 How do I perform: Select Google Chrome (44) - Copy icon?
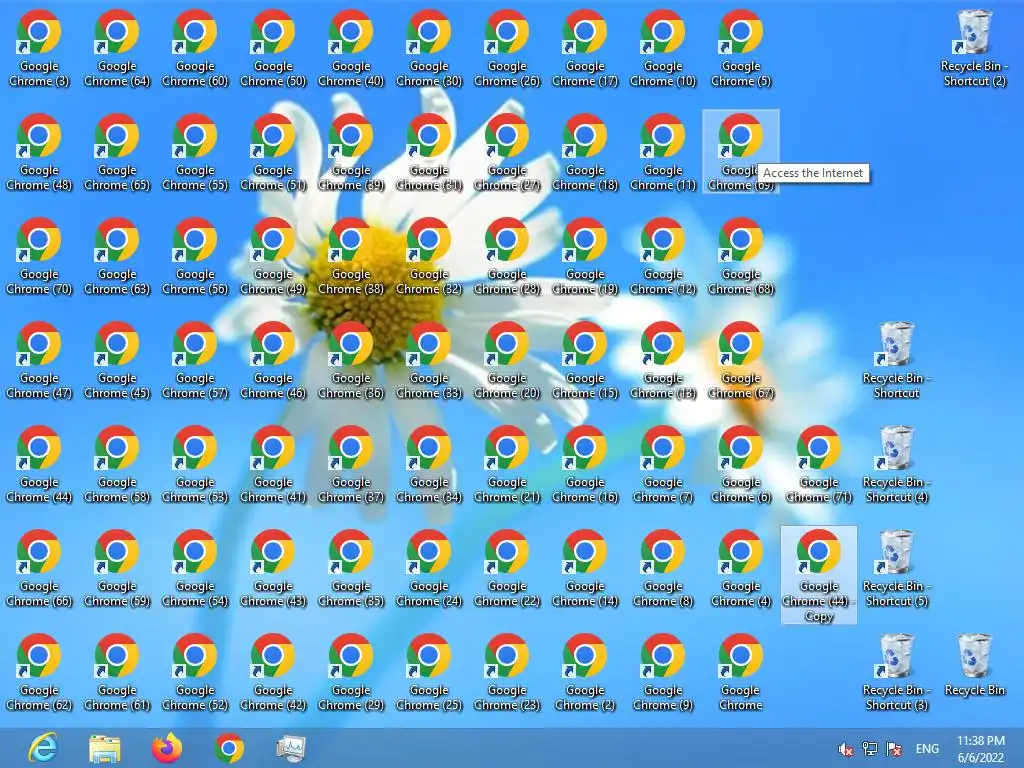point(819,575)
